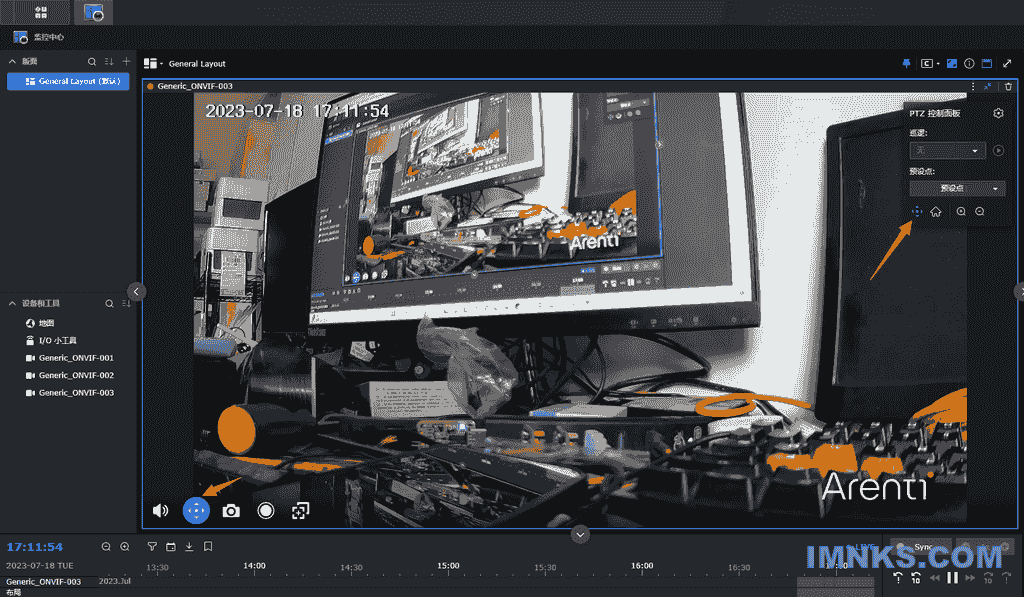This screenshot has width=1024, height=597.
Task: Toggle the blue aspect-ratio view icon
Action: coord(952,63)
